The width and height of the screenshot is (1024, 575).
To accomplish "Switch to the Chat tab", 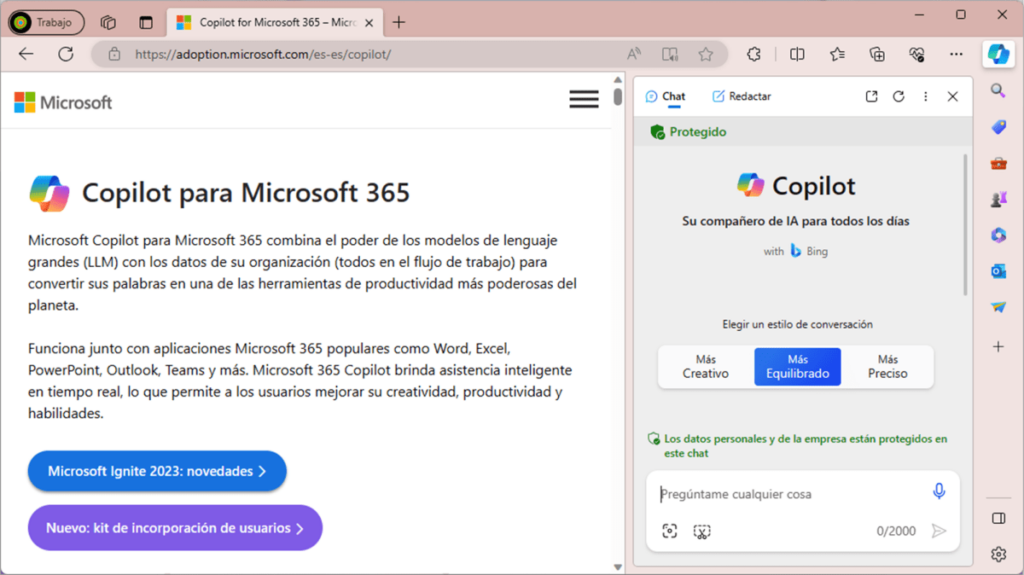I will point(666,97).
